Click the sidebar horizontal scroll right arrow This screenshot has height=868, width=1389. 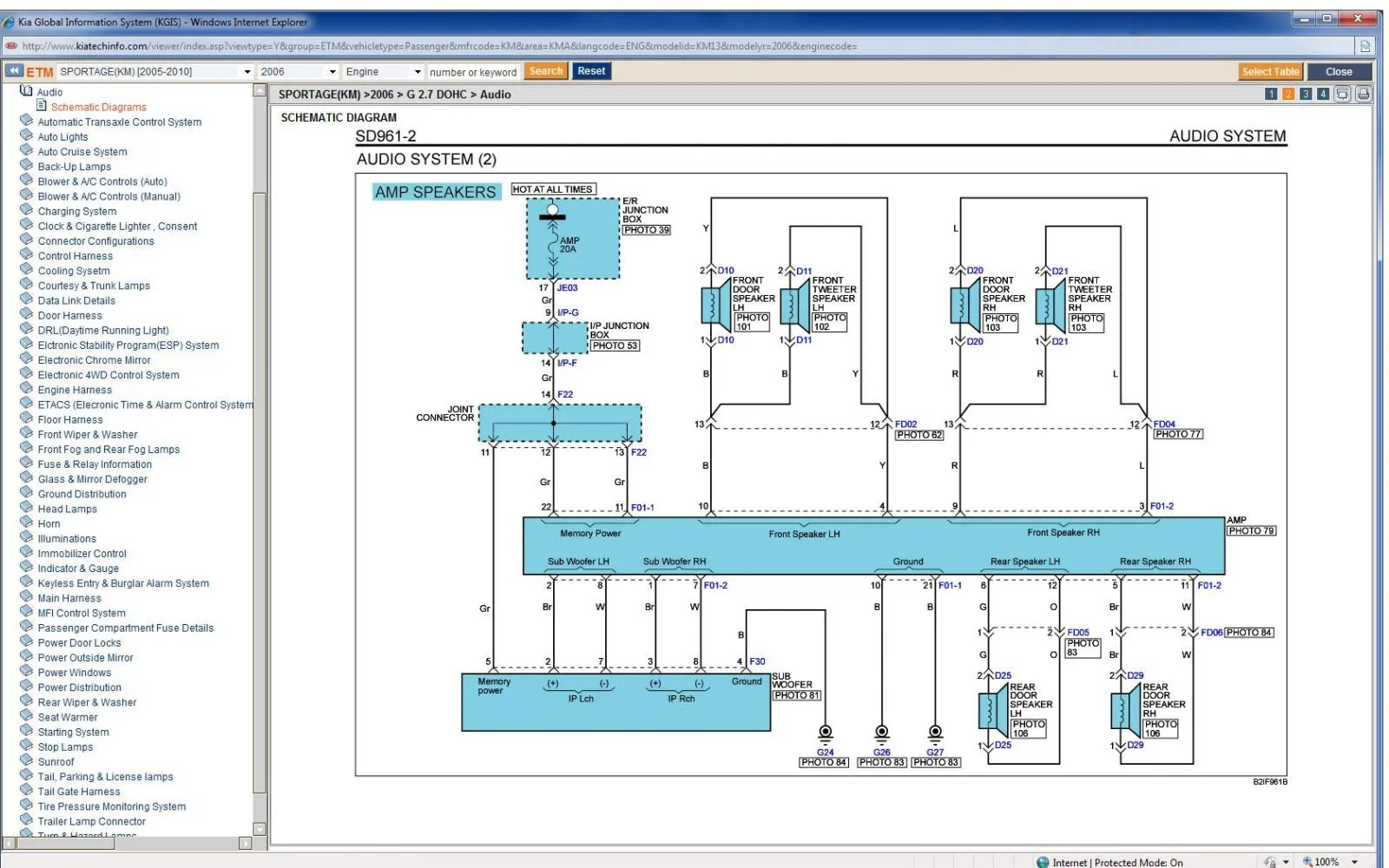pyautogui.click(x=245, y=843)
